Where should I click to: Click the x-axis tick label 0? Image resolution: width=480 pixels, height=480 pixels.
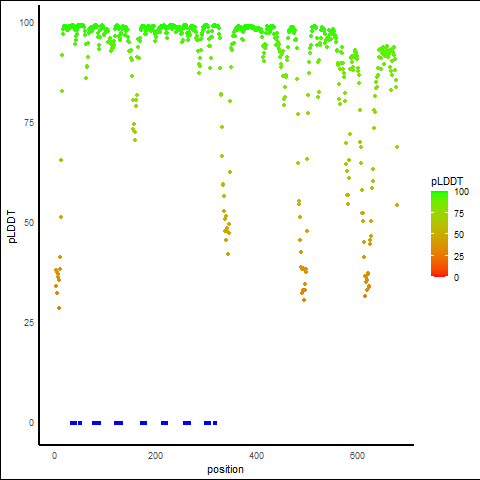[54, 455]
